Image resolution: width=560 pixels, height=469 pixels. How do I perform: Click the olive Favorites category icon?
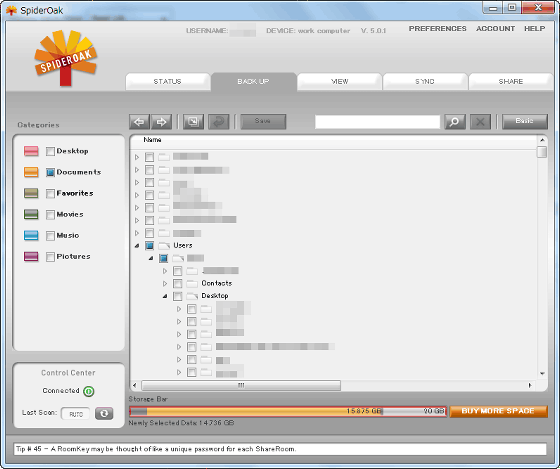[x=31, y=193]
